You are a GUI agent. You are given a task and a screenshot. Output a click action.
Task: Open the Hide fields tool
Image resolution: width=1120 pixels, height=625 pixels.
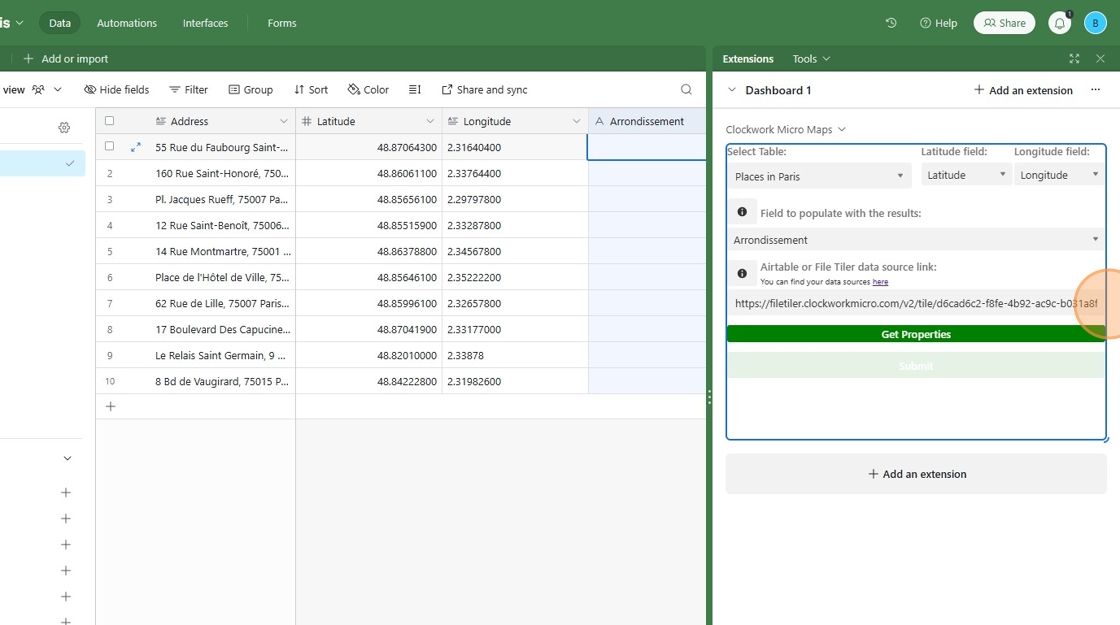tap(116, 89)
